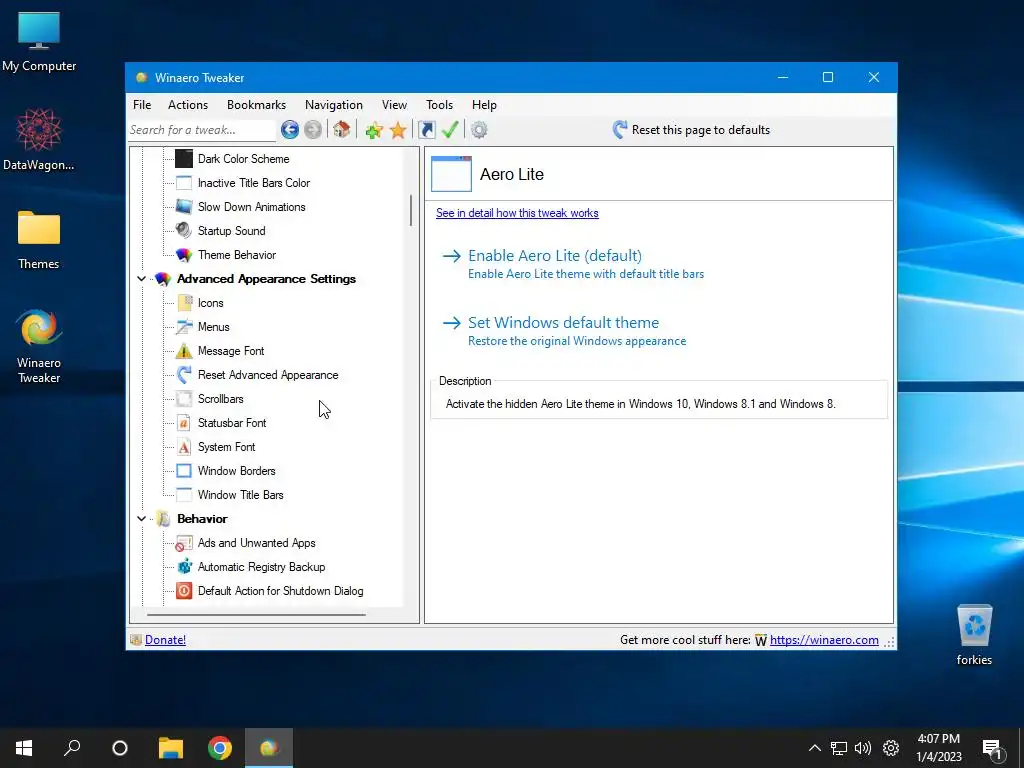The width and height of the screenshot is (1024, 768).
Task: Open the notification center icon
Action: click(x=992, y=749)
